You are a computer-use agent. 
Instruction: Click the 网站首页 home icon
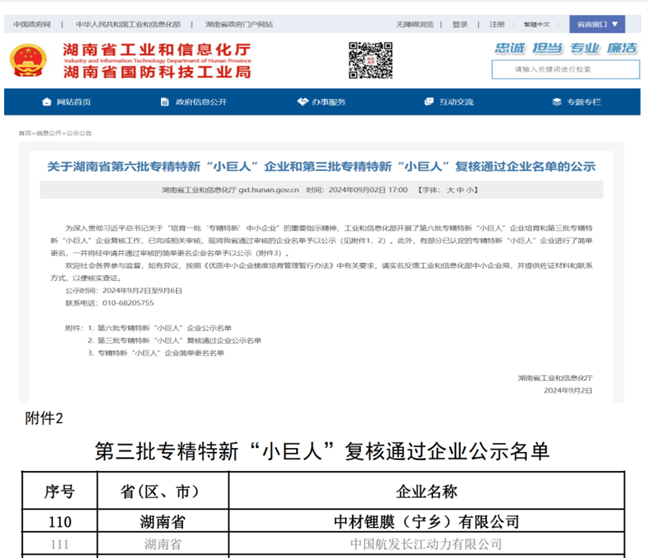[x=47, y=102]
